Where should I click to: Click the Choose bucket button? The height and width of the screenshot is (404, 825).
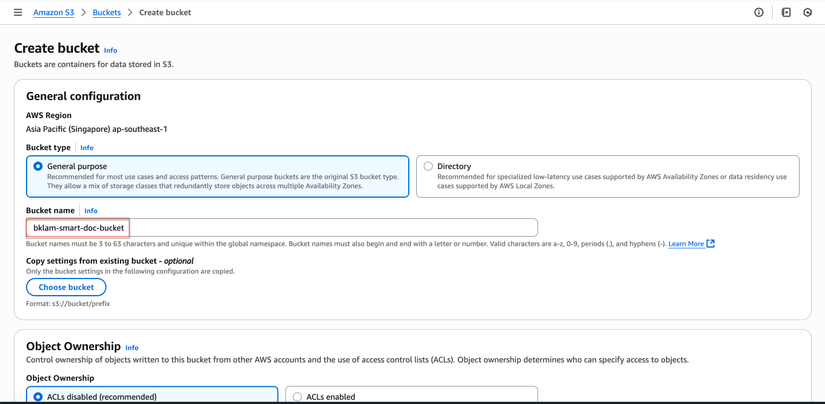(x=66, y=287)
